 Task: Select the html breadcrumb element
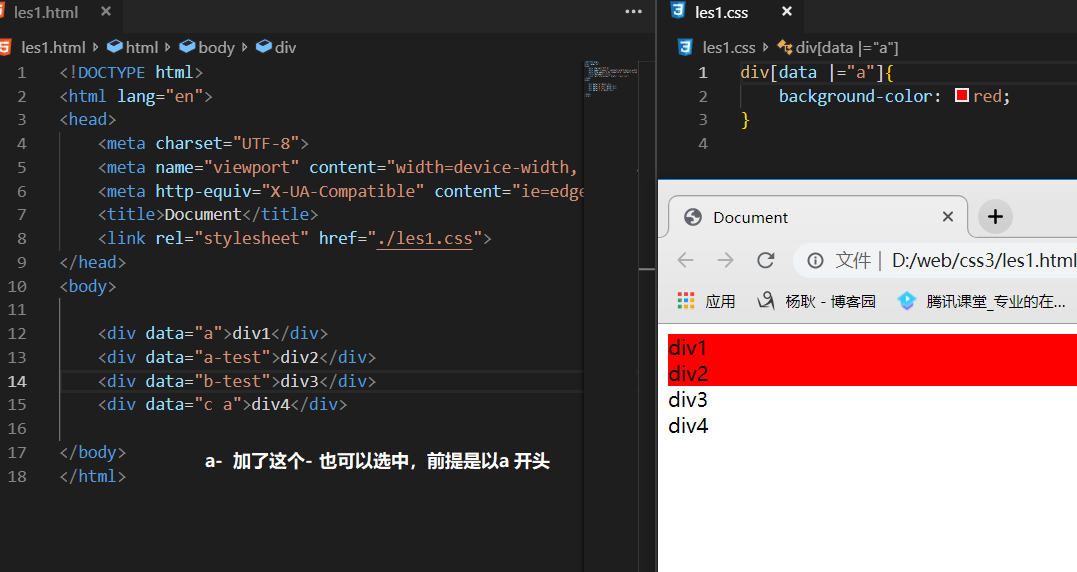pyautogui.click(x=133, y=47)
